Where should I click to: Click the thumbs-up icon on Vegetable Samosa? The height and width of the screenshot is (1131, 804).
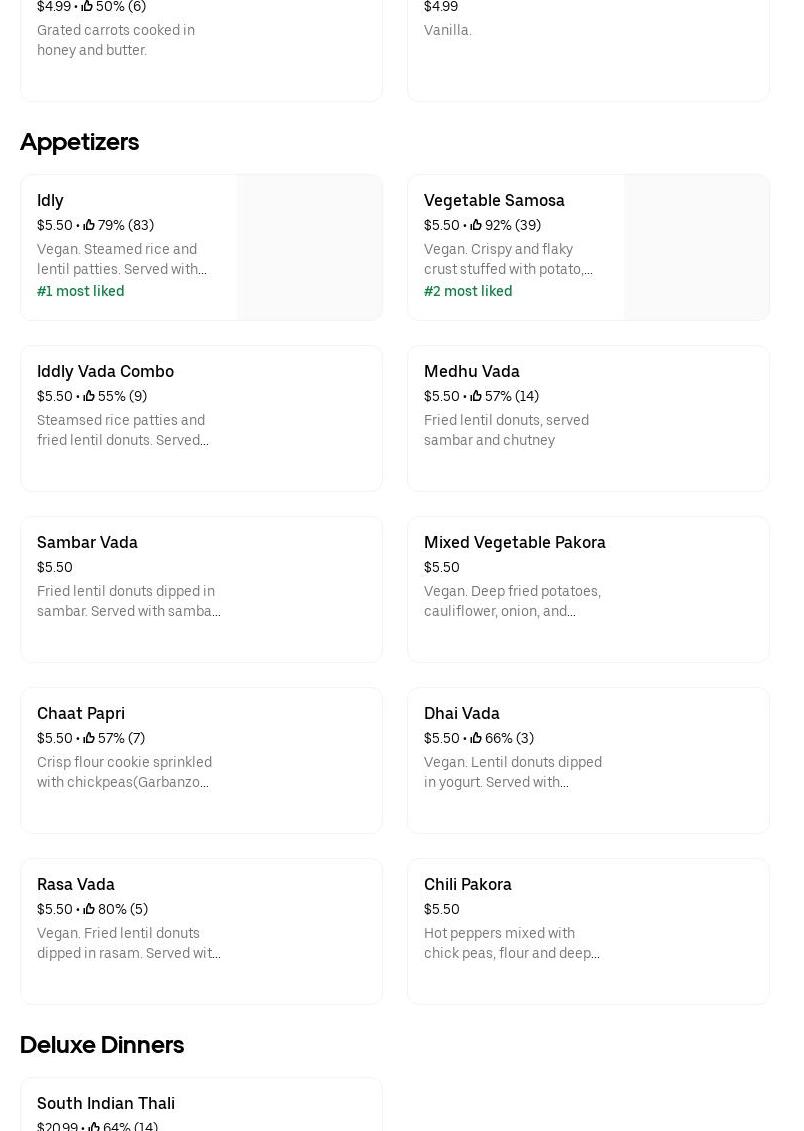click(x=476, y=225)
